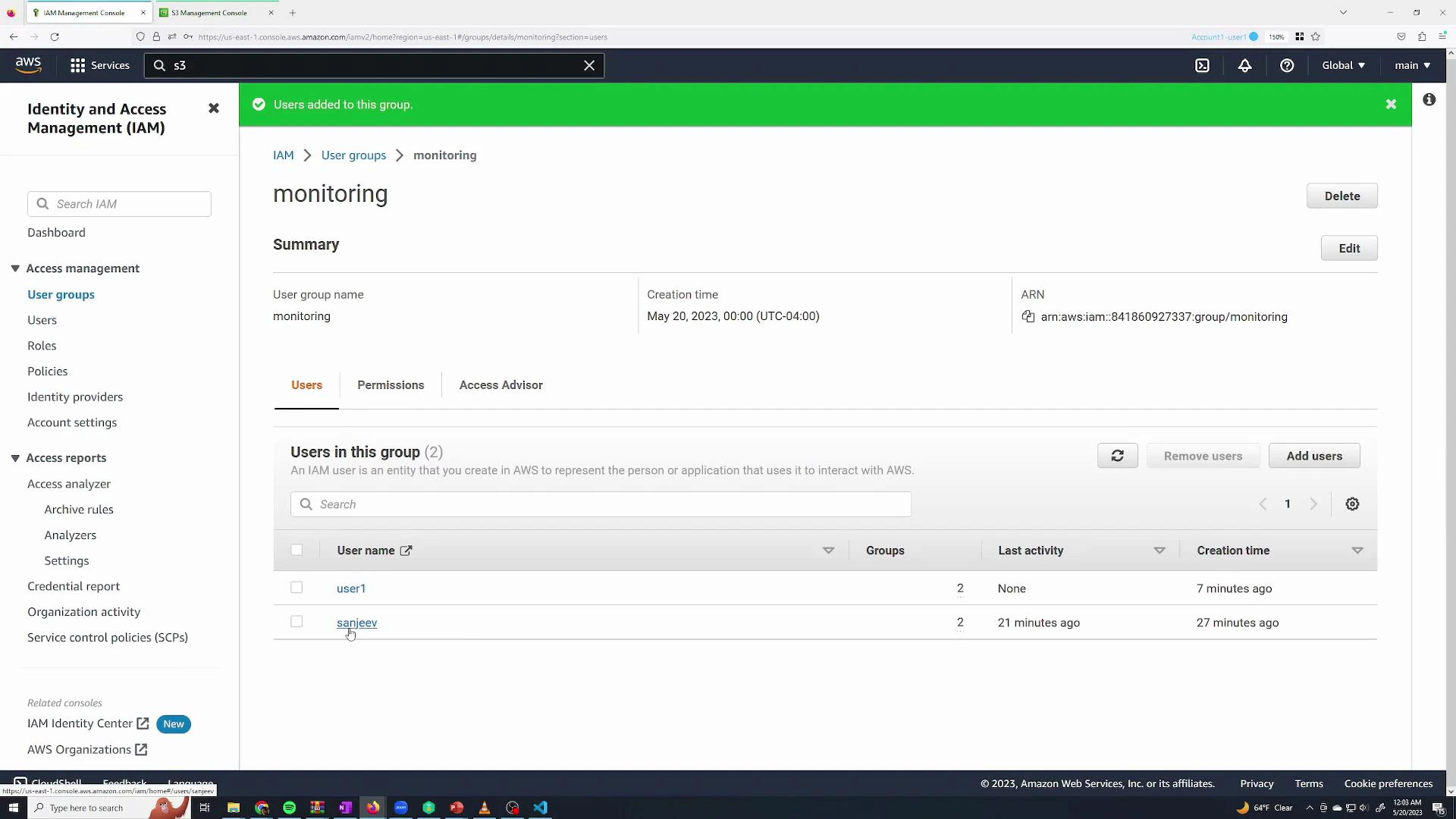Refresh the users list with the refresh icon
The image size is (1456, 819).
click(1118, 456)
